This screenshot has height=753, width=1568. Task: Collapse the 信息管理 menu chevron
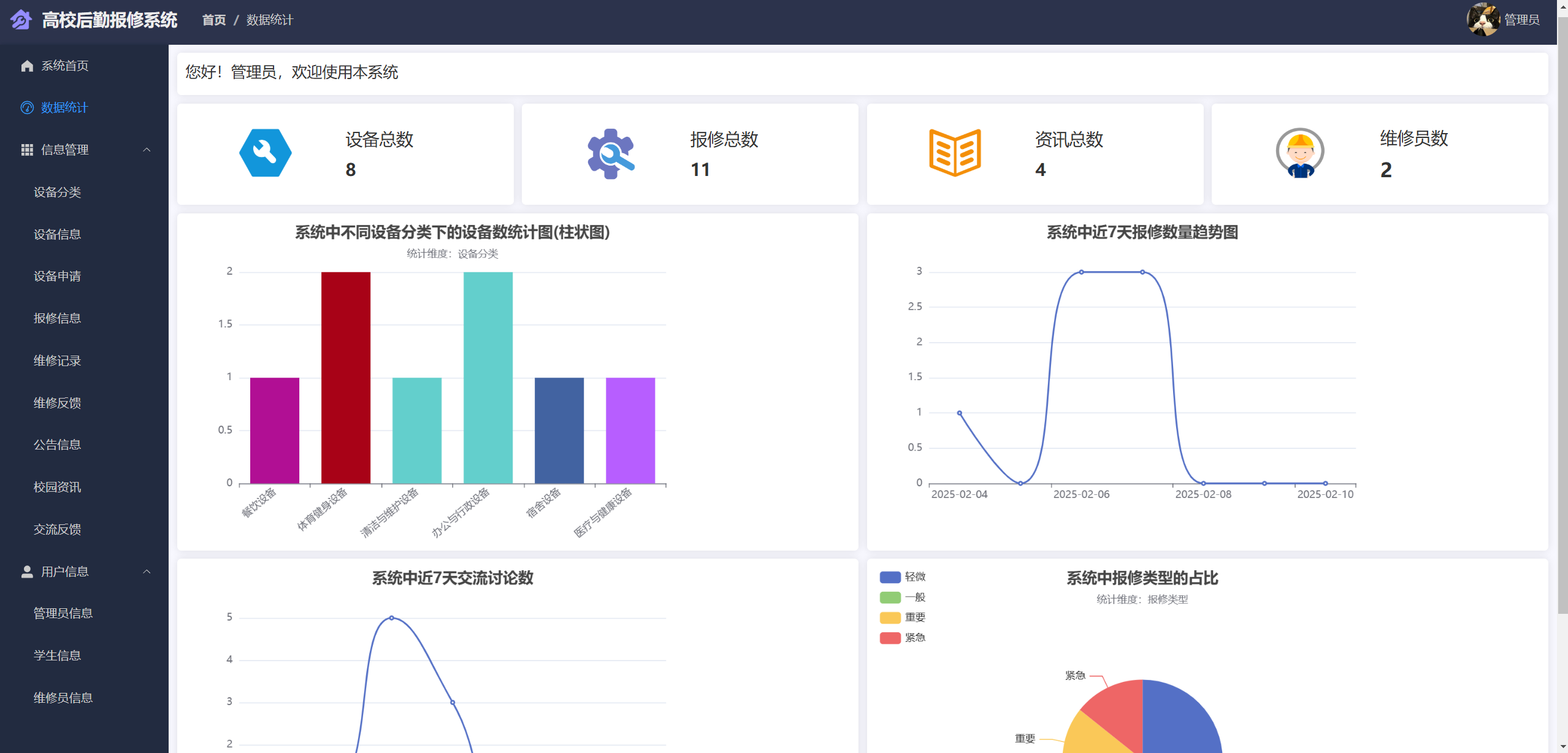click(147, 150)
